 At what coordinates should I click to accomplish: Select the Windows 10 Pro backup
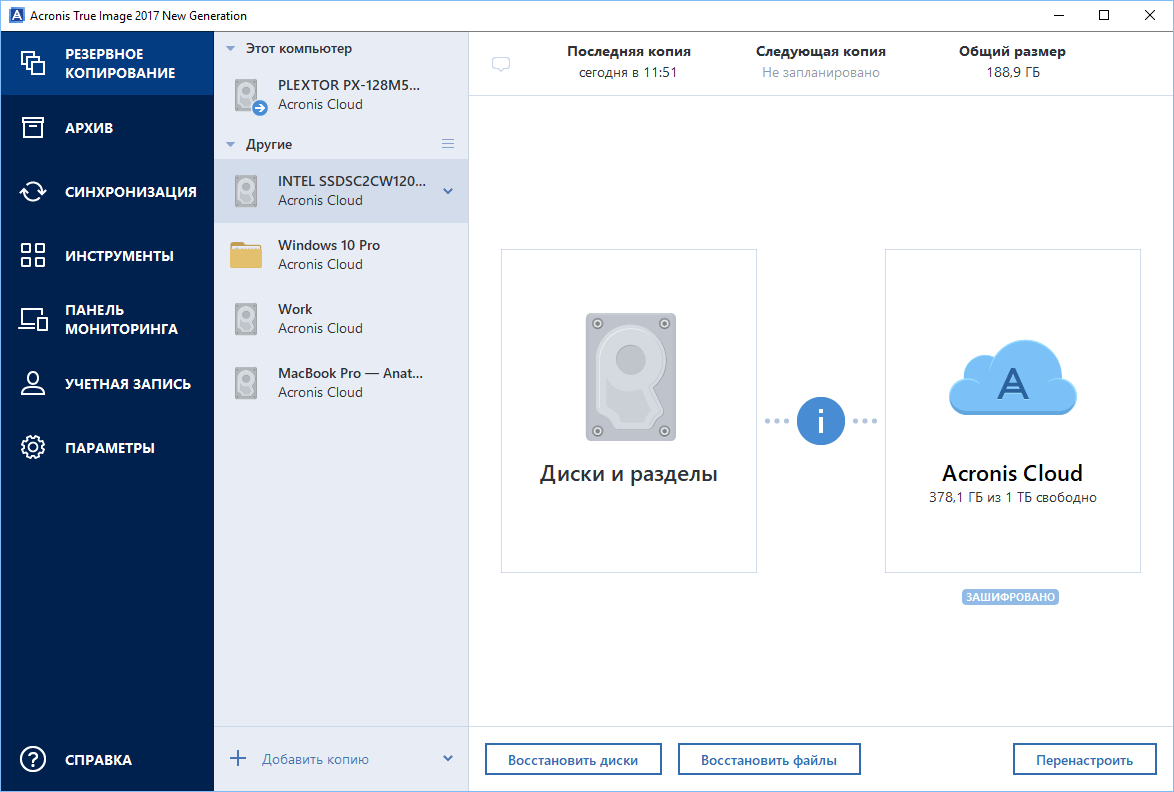320,254
